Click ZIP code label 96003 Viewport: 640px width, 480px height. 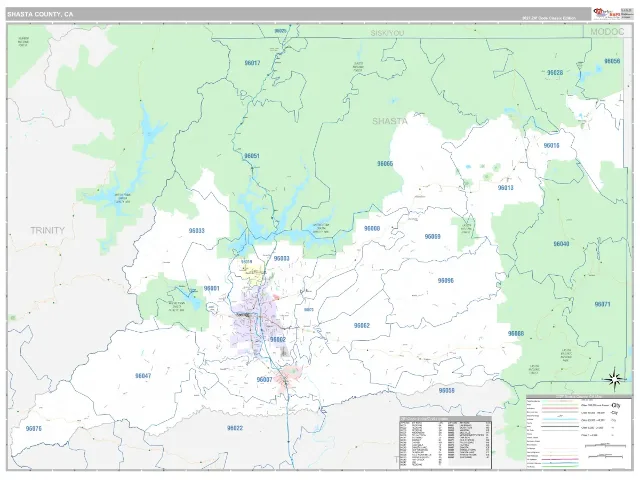[x=282, y=258]
